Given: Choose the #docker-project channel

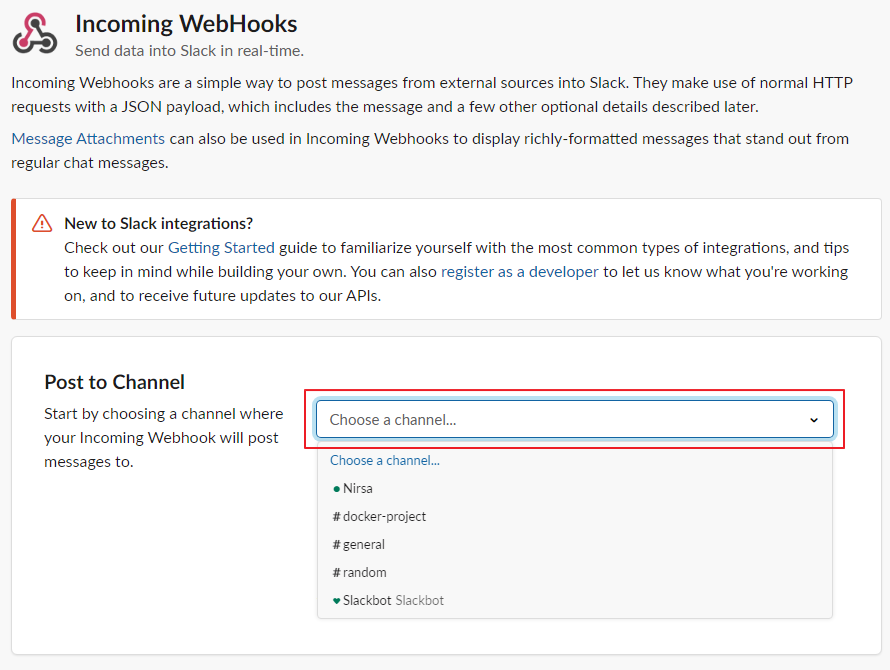Looking at the screenshot, I should [x=574, y=516].
